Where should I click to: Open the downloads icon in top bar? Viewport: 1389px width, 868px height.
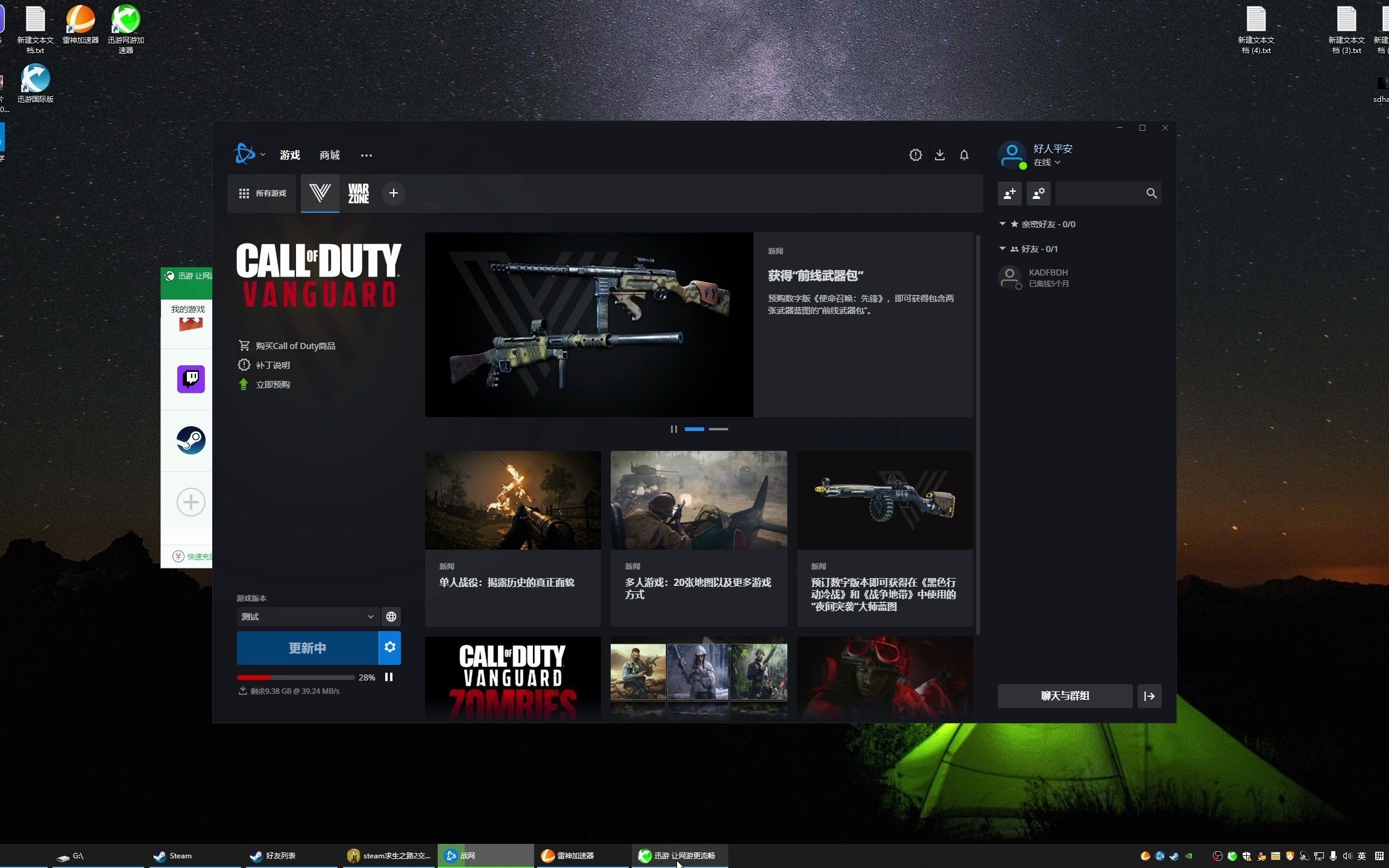[939, 156]
